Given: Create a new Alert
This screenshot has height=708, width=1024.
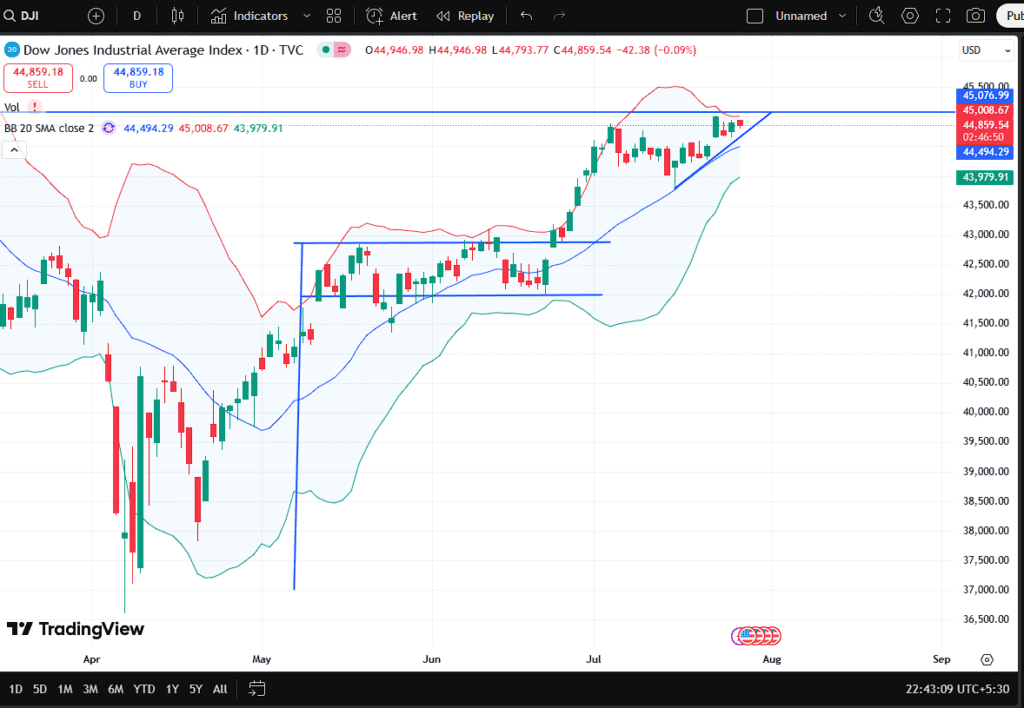Looking at the screenshot, I should point(391,16).
